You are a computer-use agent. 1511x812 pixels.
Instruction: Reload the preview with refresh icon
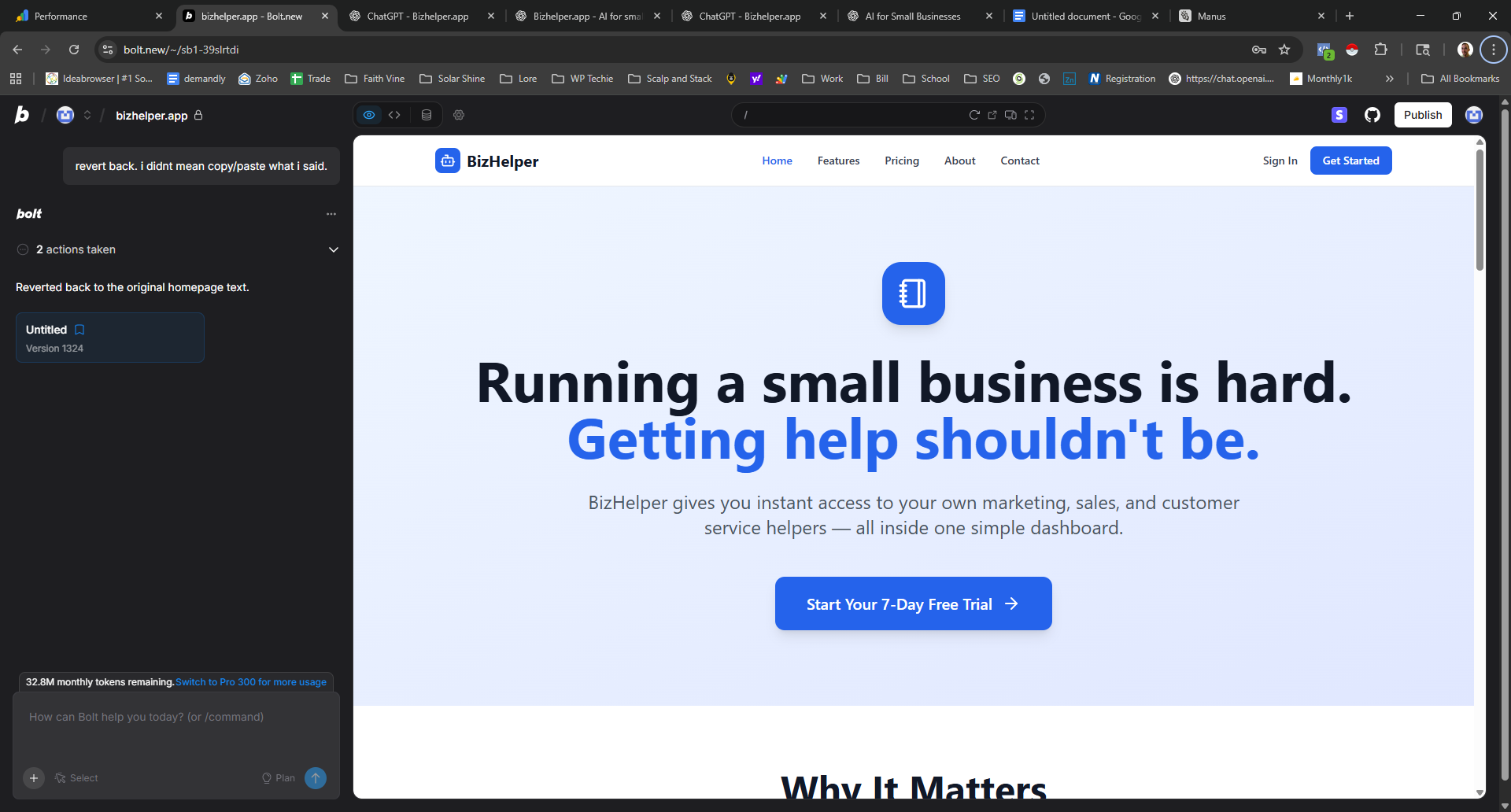(974, 115)
